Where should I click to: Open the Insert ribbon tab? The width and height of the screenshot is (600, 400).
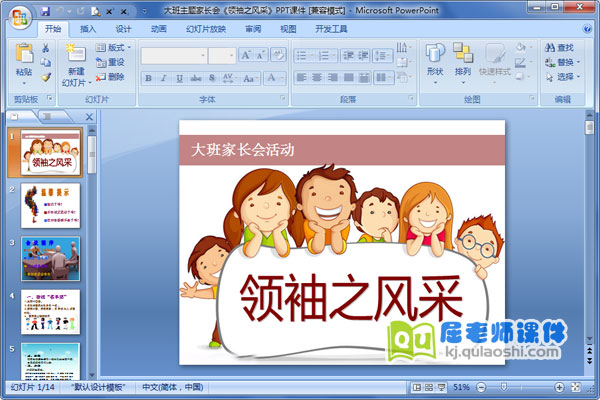89,29
